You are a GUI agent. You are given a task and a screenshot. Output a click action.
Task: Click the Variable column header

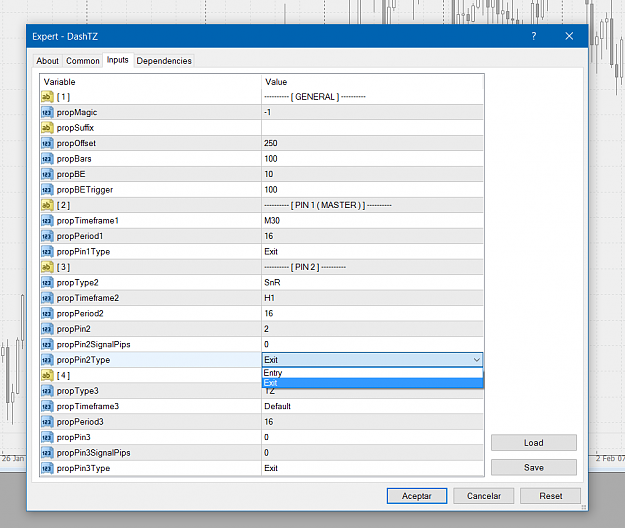(x=151, y=82)
